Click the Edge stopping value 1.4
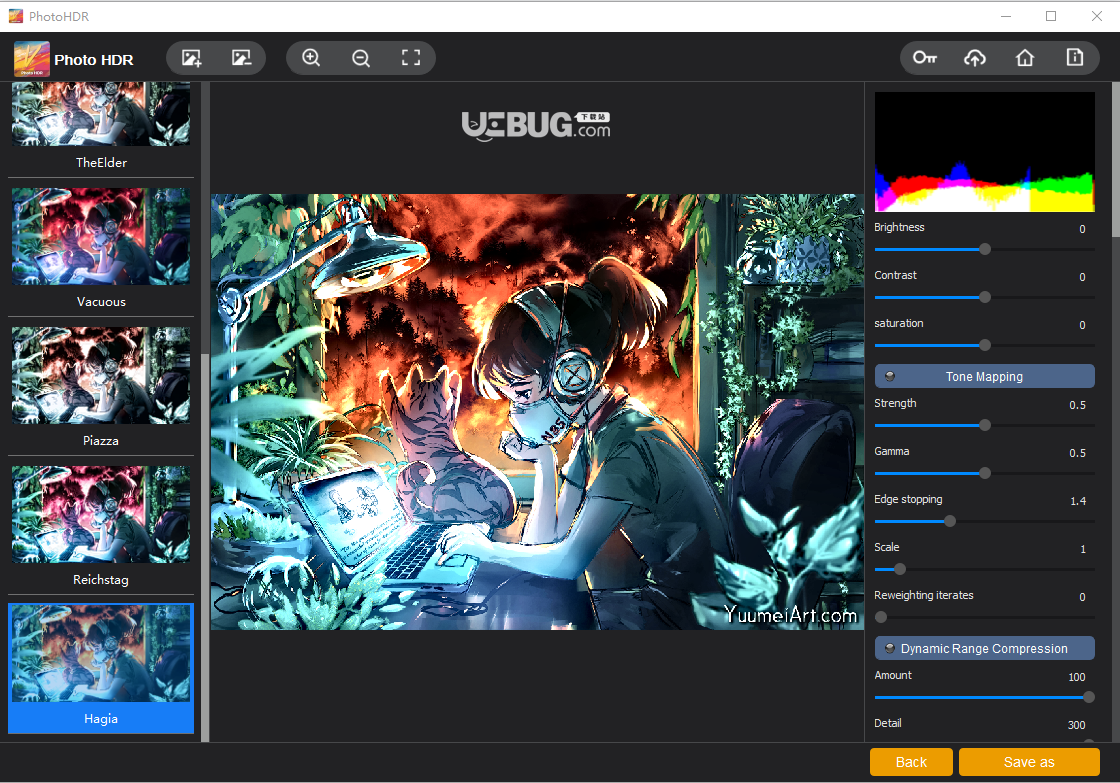 (1078, 501)
